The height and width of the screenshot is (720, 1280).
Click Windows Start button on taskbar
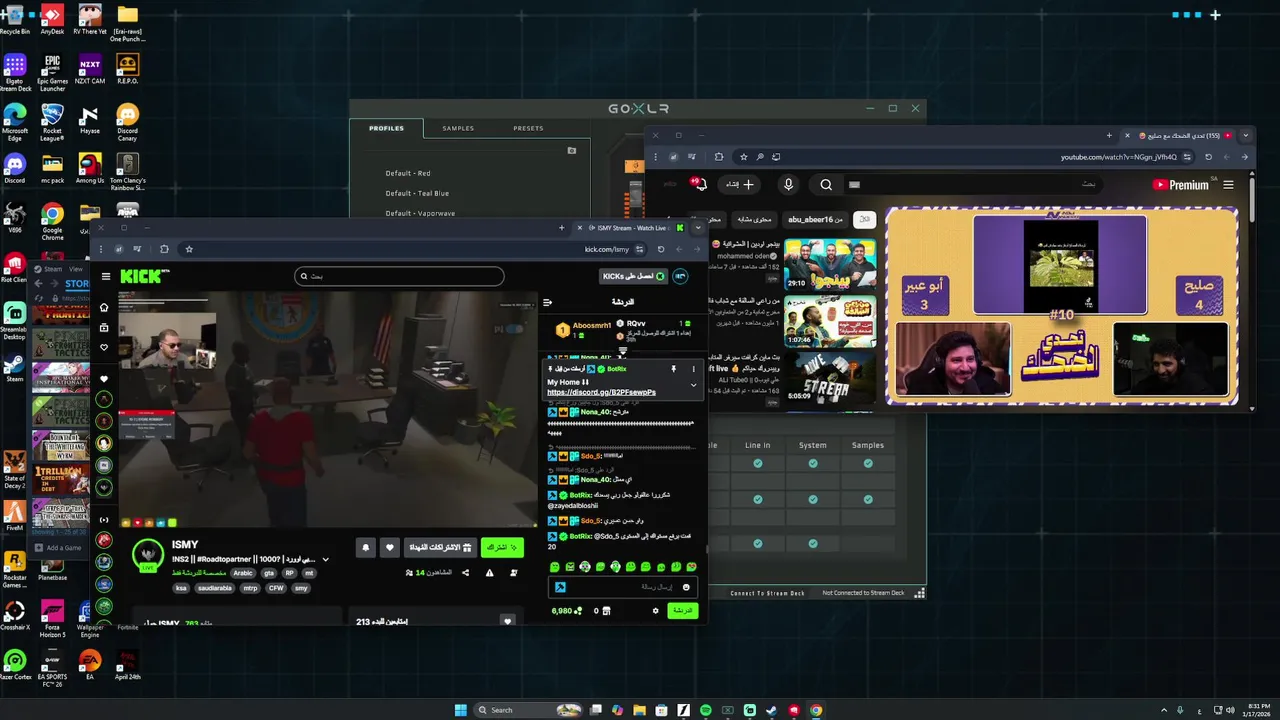click(461, 710)
